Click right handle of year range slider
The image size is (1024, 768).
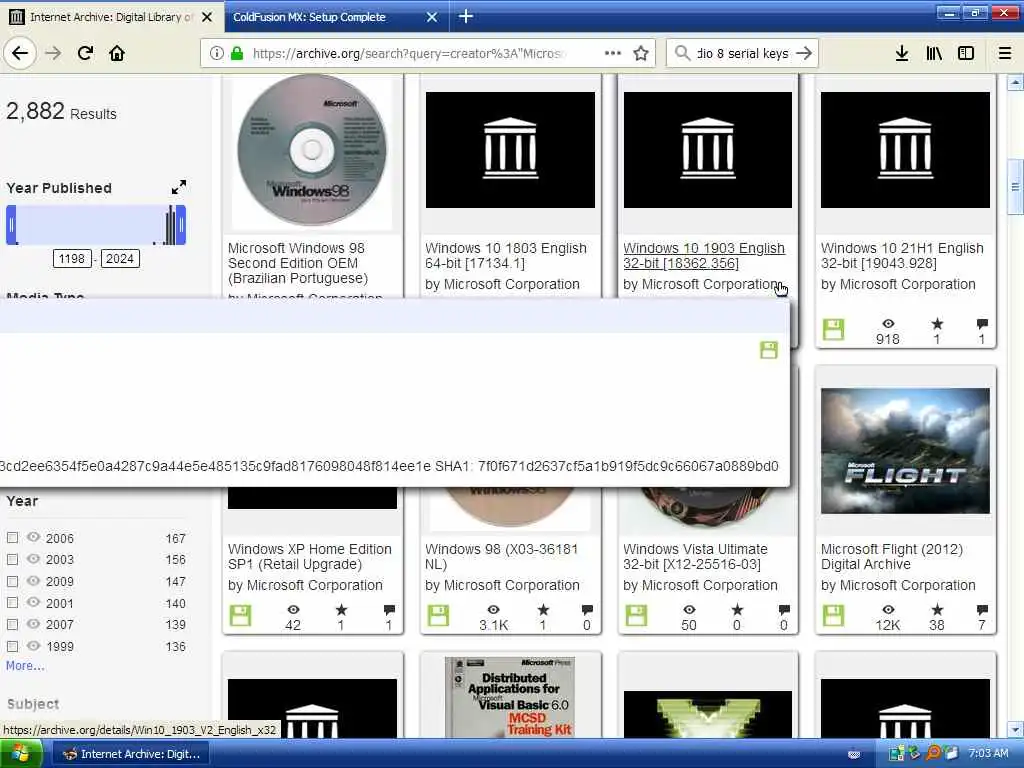coord(181,225)
